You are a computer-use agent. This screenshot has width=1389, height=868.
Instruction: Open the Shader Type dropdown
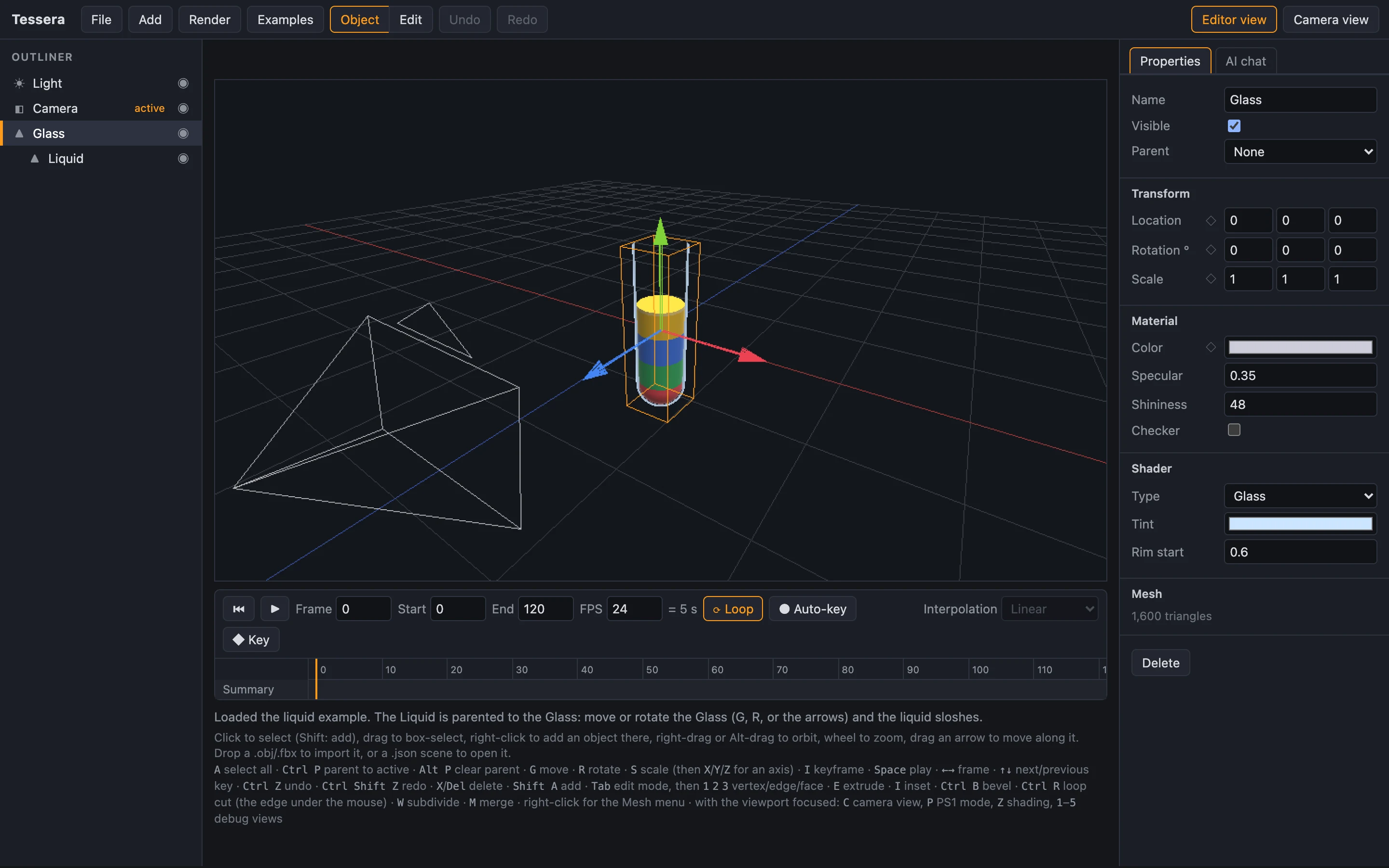click(1300, 496)
